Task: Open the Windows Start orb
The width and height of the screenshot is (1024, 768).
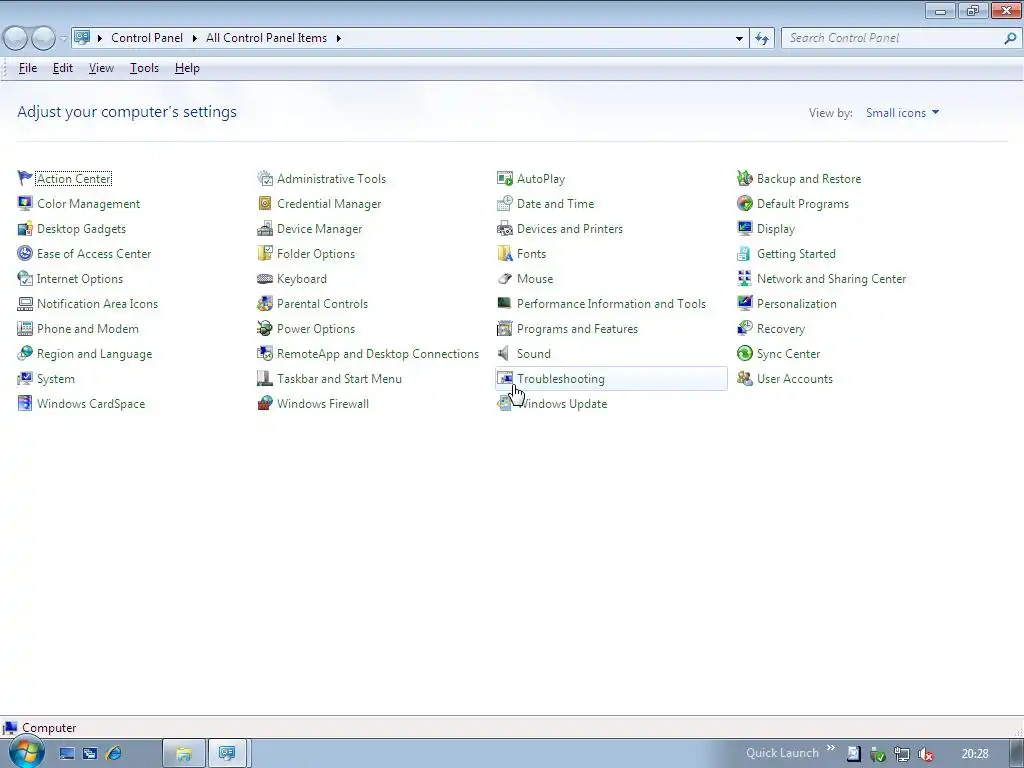Action: [x=26, y=752]
